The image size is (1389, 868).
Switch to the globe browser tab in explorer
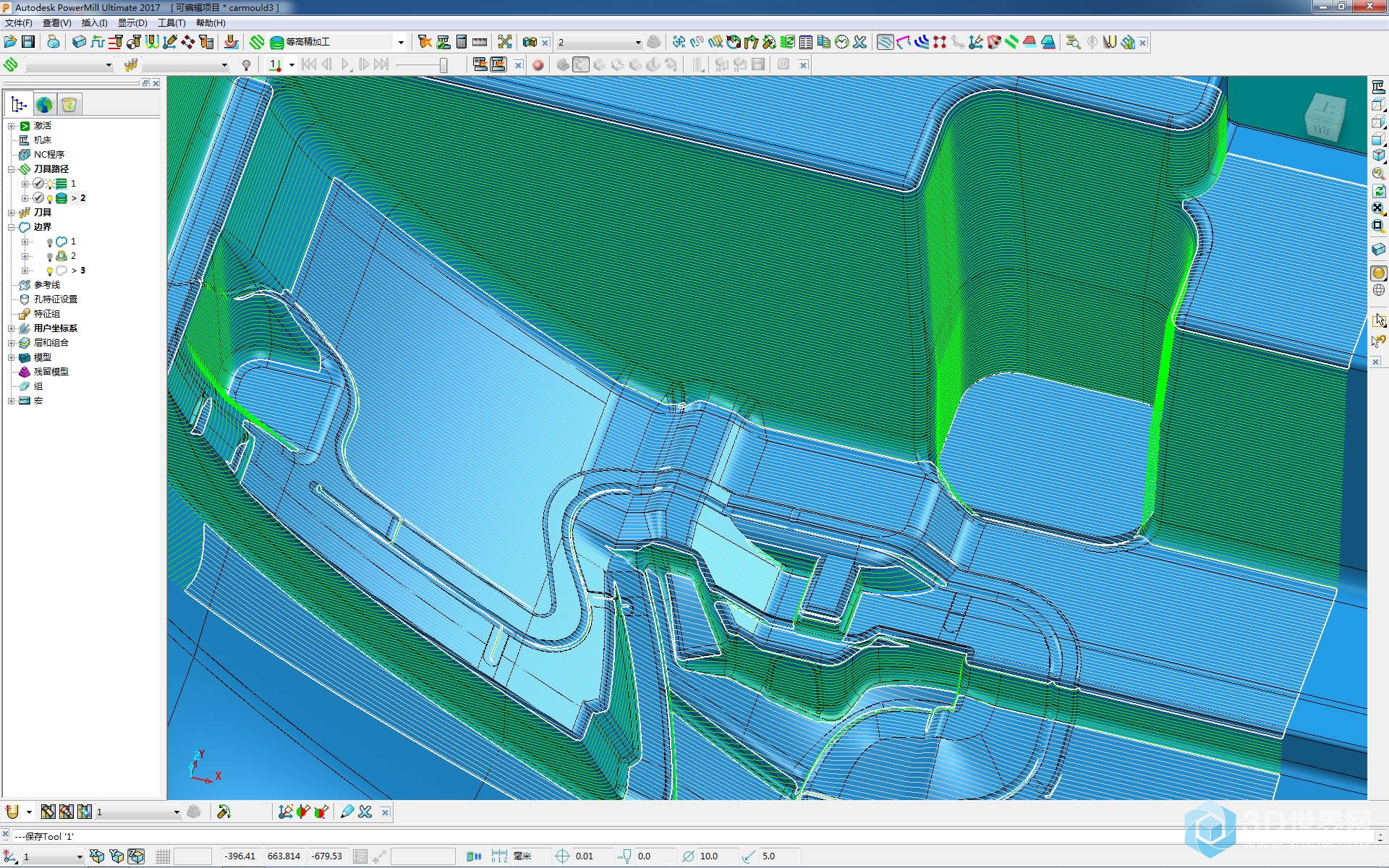[x=44, y=105]
